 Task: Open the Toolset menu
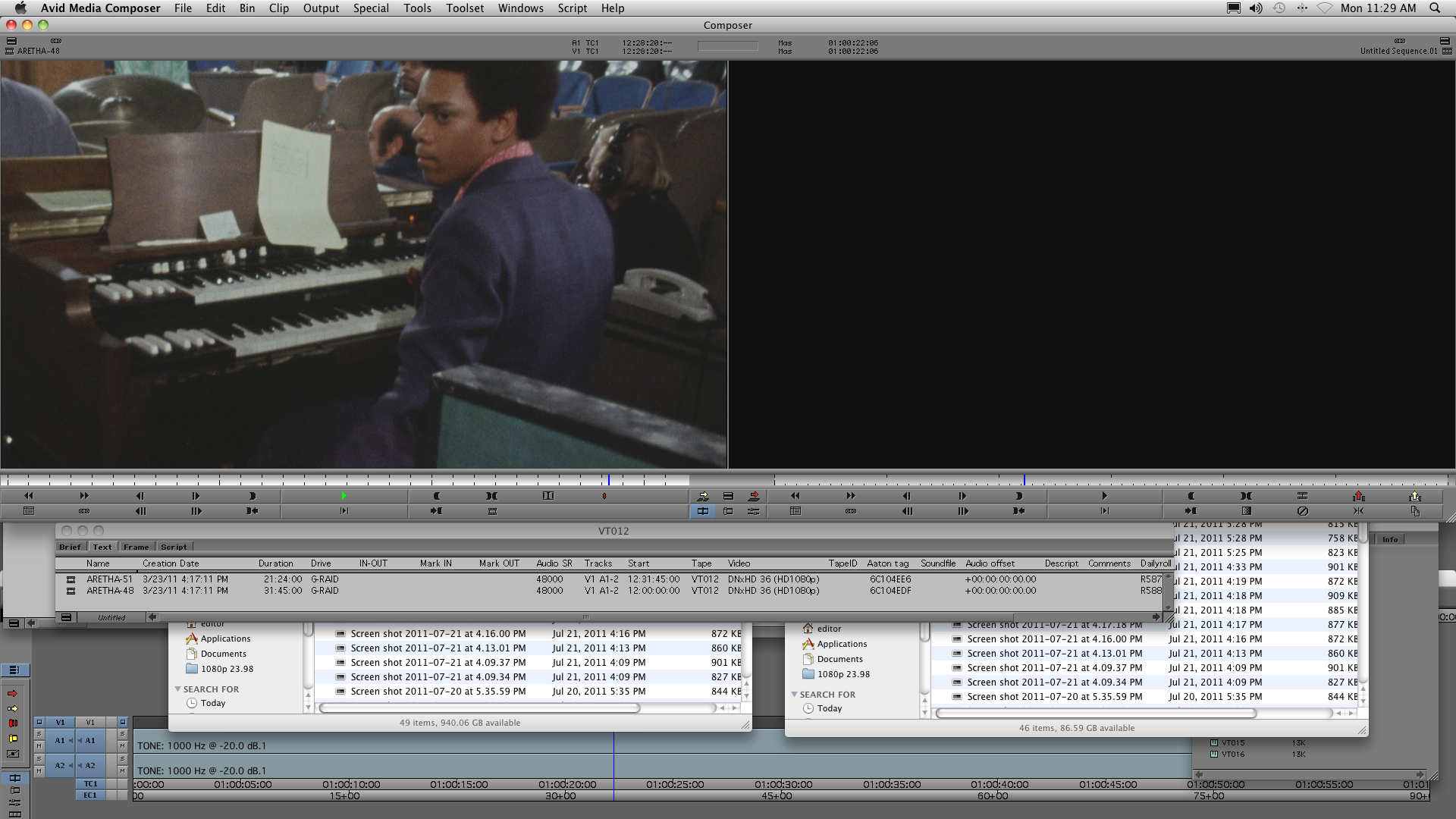tap(464, 8)
